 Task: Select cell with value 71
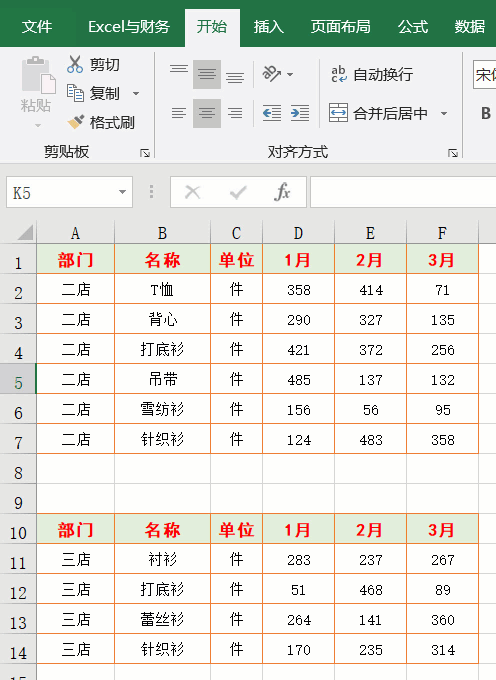pyautogui.click(x=442, y=289)
